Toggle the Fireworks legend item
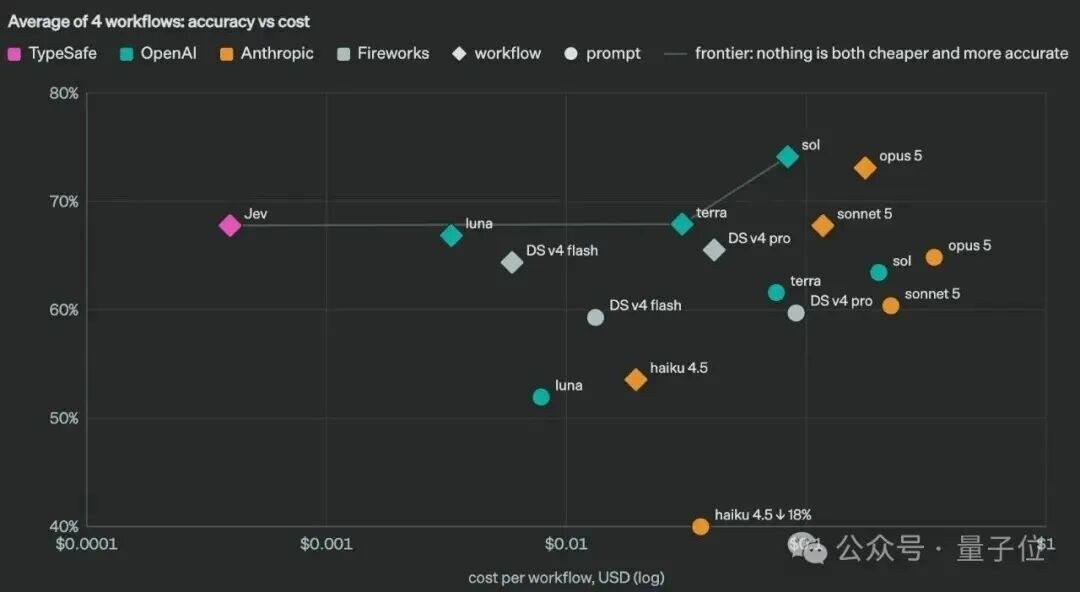The height and width of the screenshot is (592, 1080). (383, 54)
